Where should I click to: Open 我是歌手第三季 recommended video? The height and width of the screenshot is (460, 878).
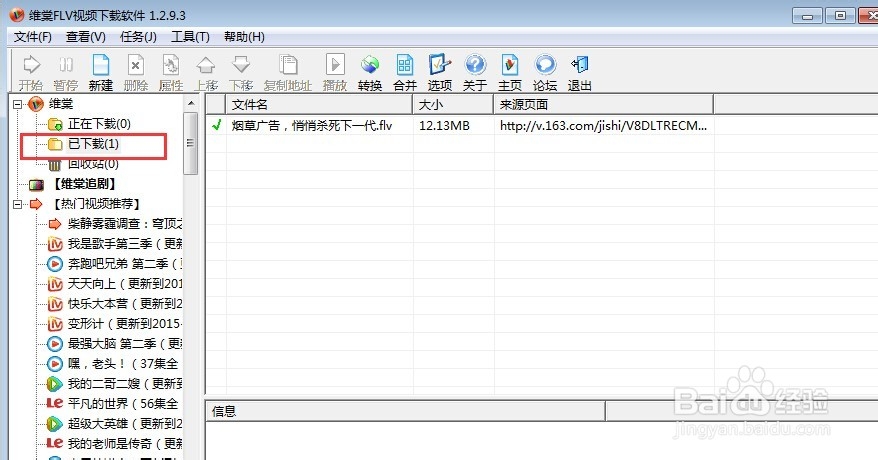125,244
